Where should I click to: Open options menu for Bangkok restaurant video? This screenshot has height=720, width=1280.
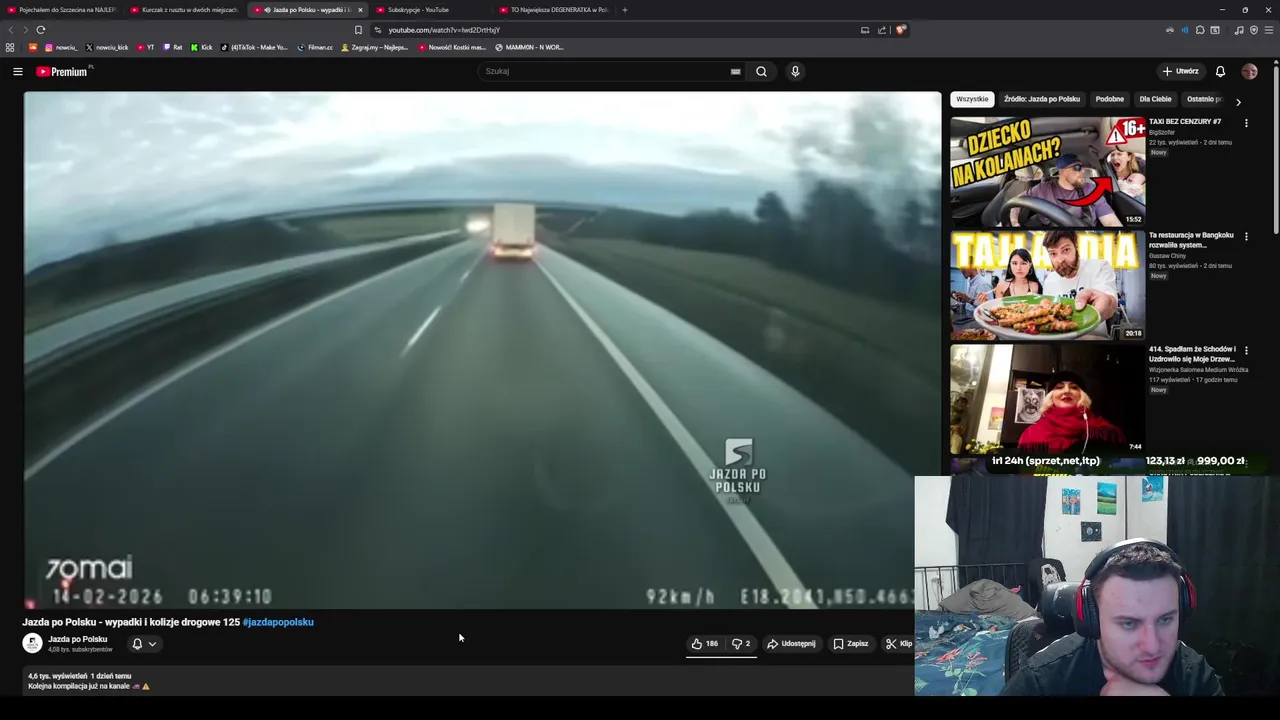[1246, 237]
